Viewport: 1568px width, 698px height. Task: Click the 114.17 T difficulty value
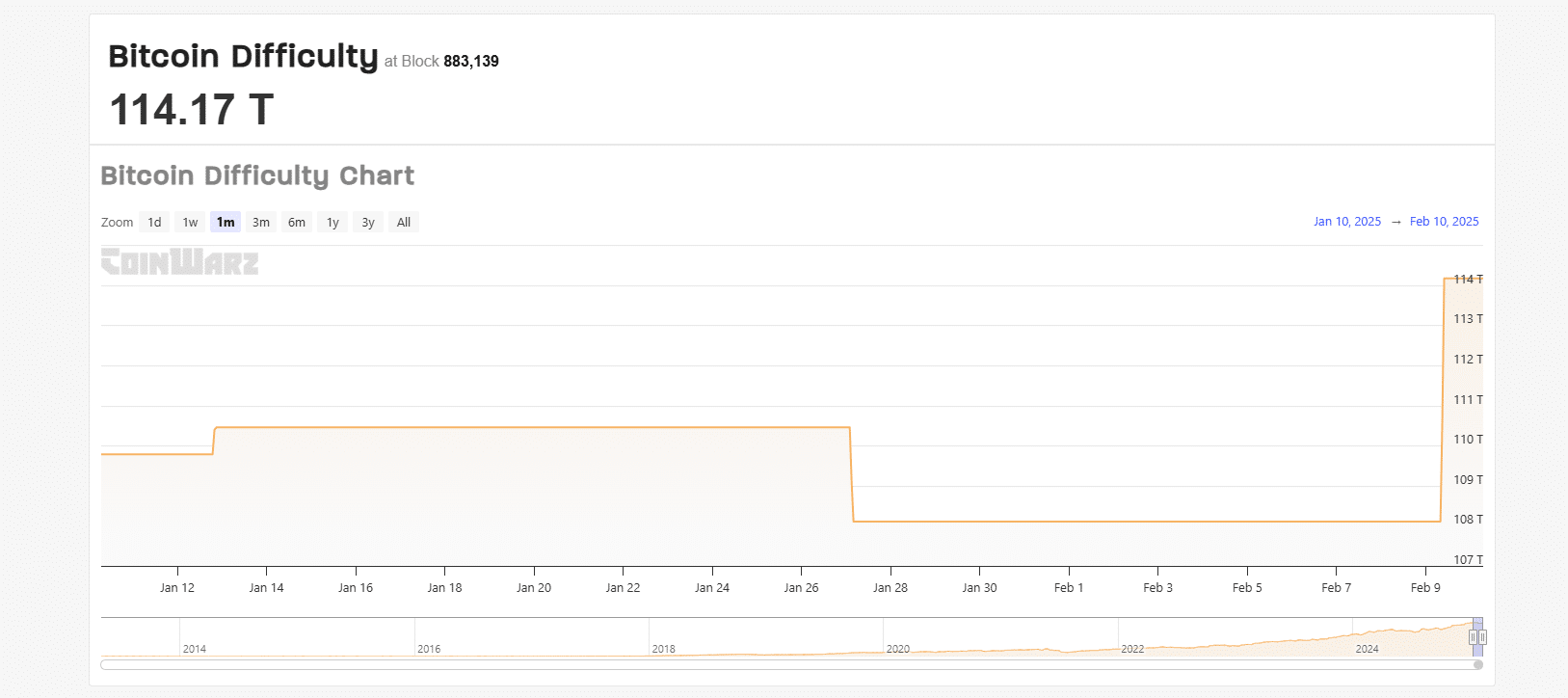click(x=192, y=109)
